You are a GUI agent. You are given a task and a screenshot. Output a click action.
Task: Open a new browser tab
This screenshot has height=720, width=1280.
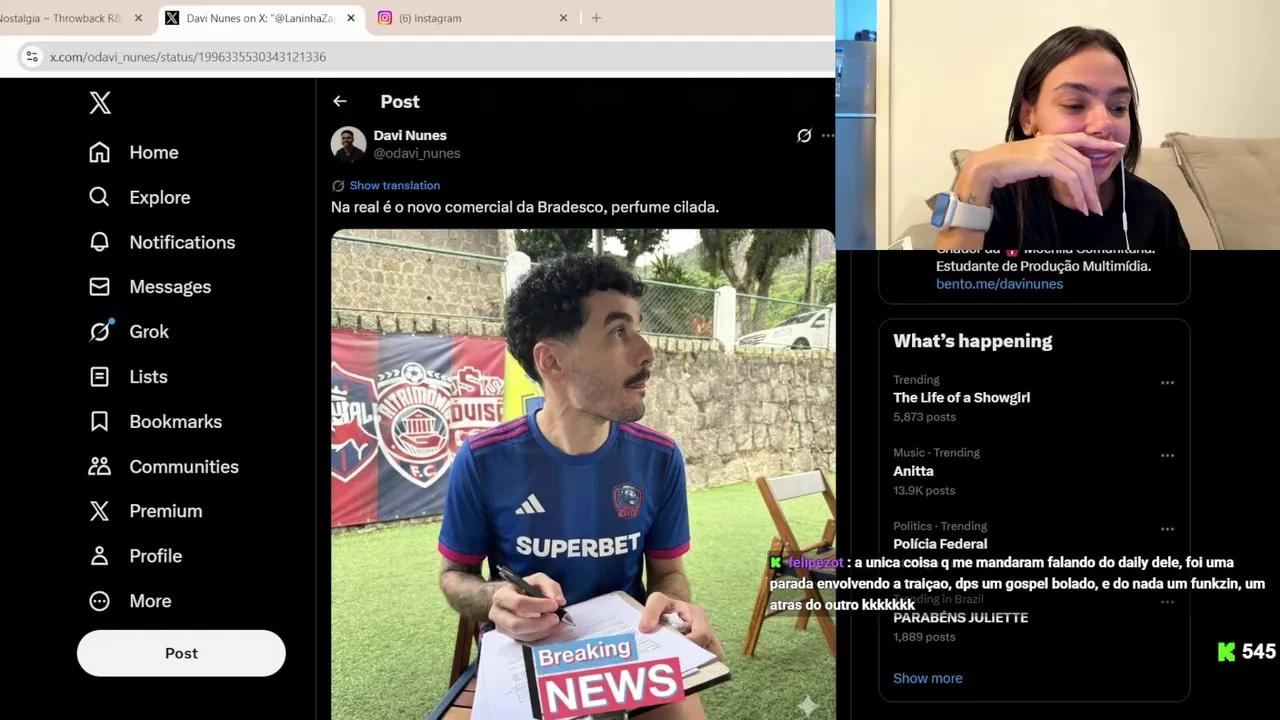click(596, 18)
